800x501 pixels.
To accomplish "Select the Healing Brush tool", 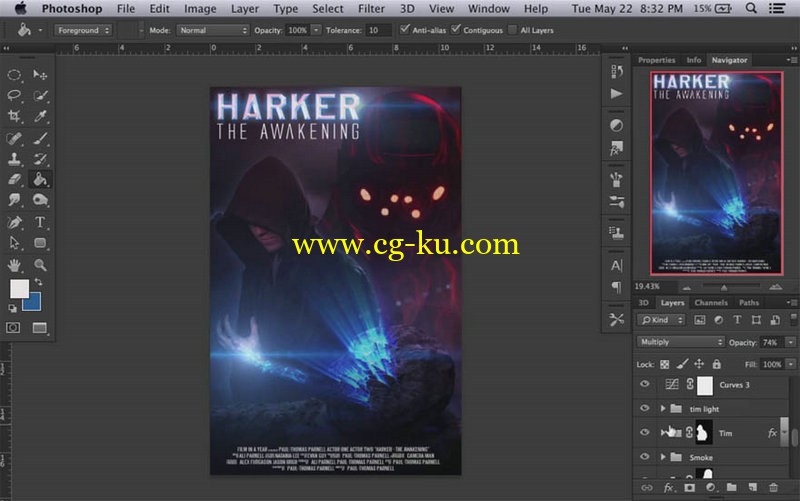I will [14, 138].
